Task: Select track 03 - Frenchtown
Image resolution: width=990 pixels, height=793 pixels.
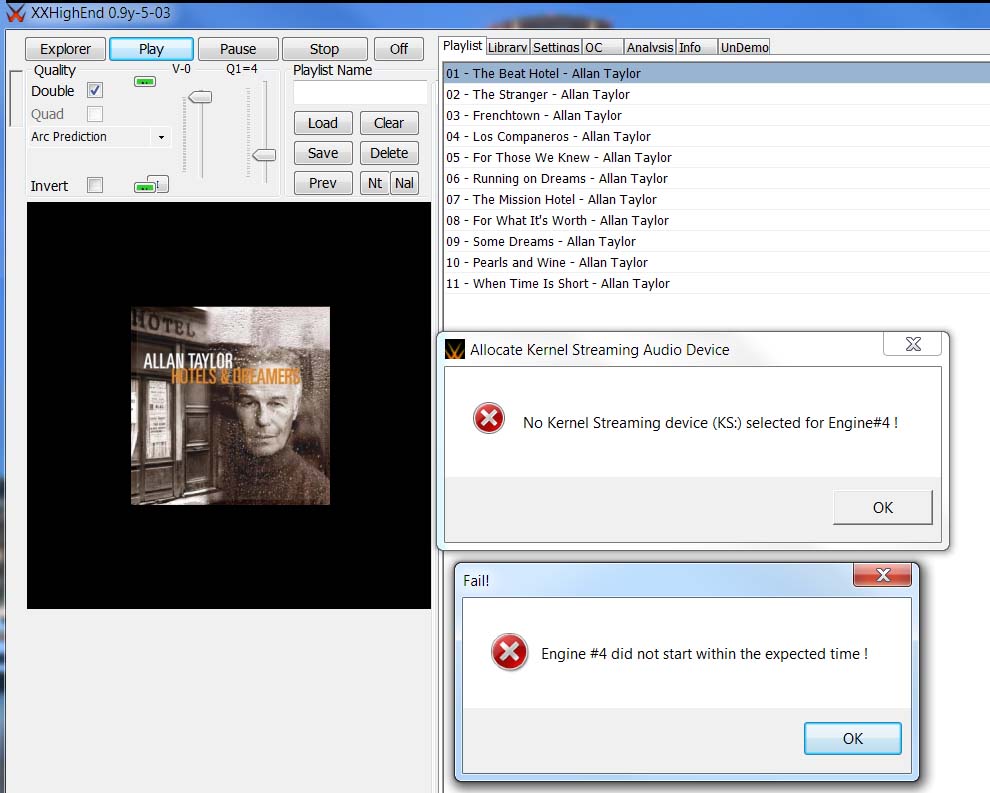Action: click(717, 116)
